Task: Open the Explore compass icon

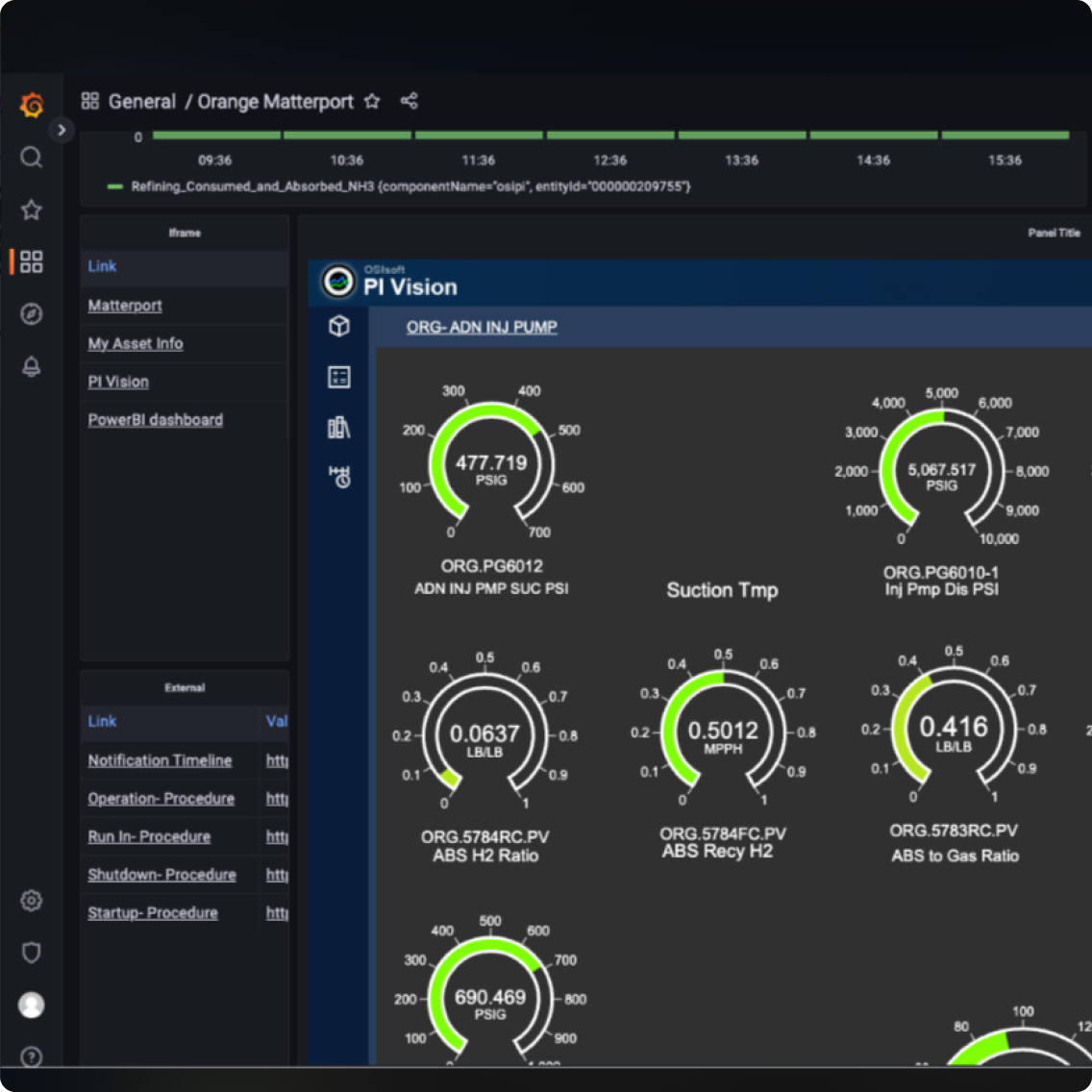Action: (32, 314)
